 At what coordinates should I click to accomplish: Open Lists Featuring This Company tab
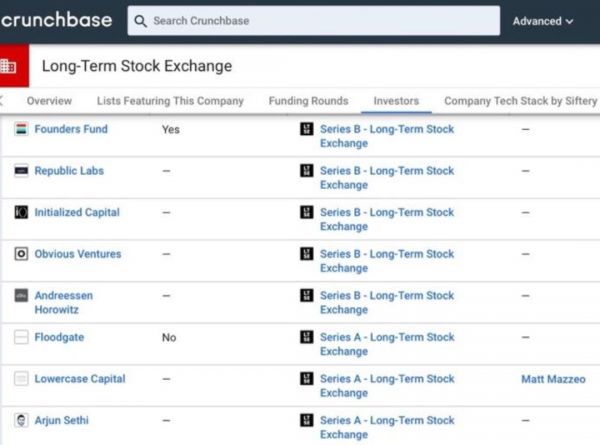170,101
